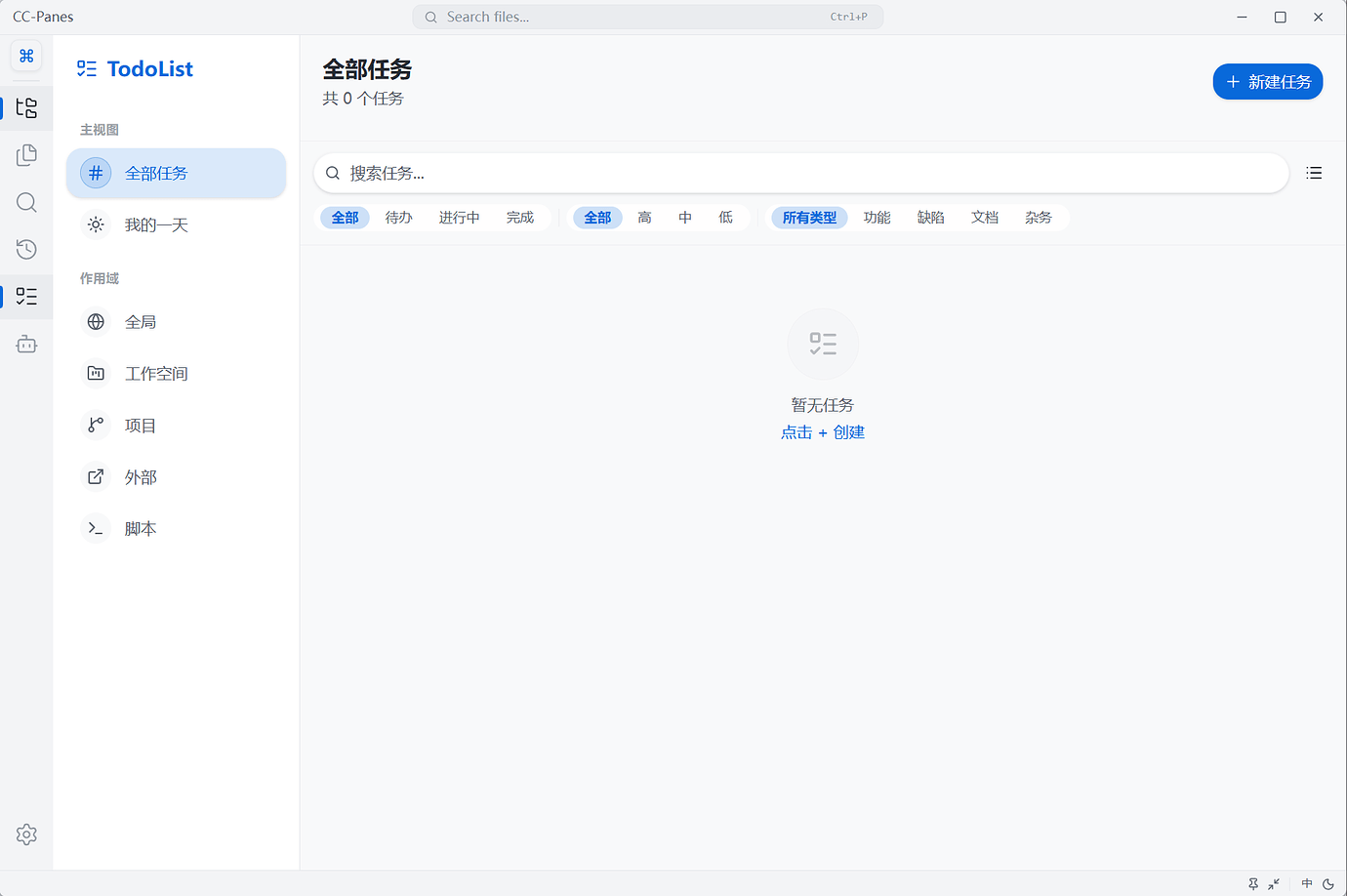Open settings gear at bottom left
The height and width of the screenshot is (896, 1347).
(26, 835)
